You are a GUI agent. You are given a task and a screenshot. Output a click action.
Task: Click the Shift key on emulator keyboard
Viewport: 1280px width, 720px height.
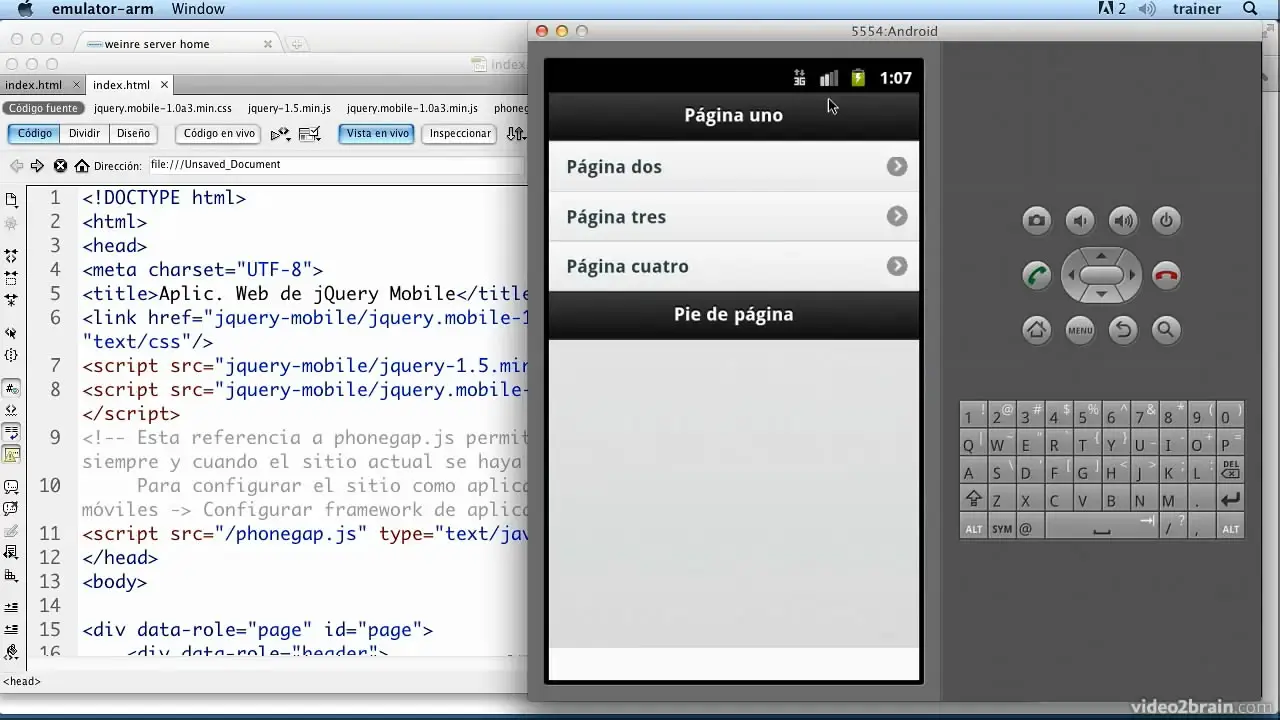pyautogui.click(x=973, y=498)
